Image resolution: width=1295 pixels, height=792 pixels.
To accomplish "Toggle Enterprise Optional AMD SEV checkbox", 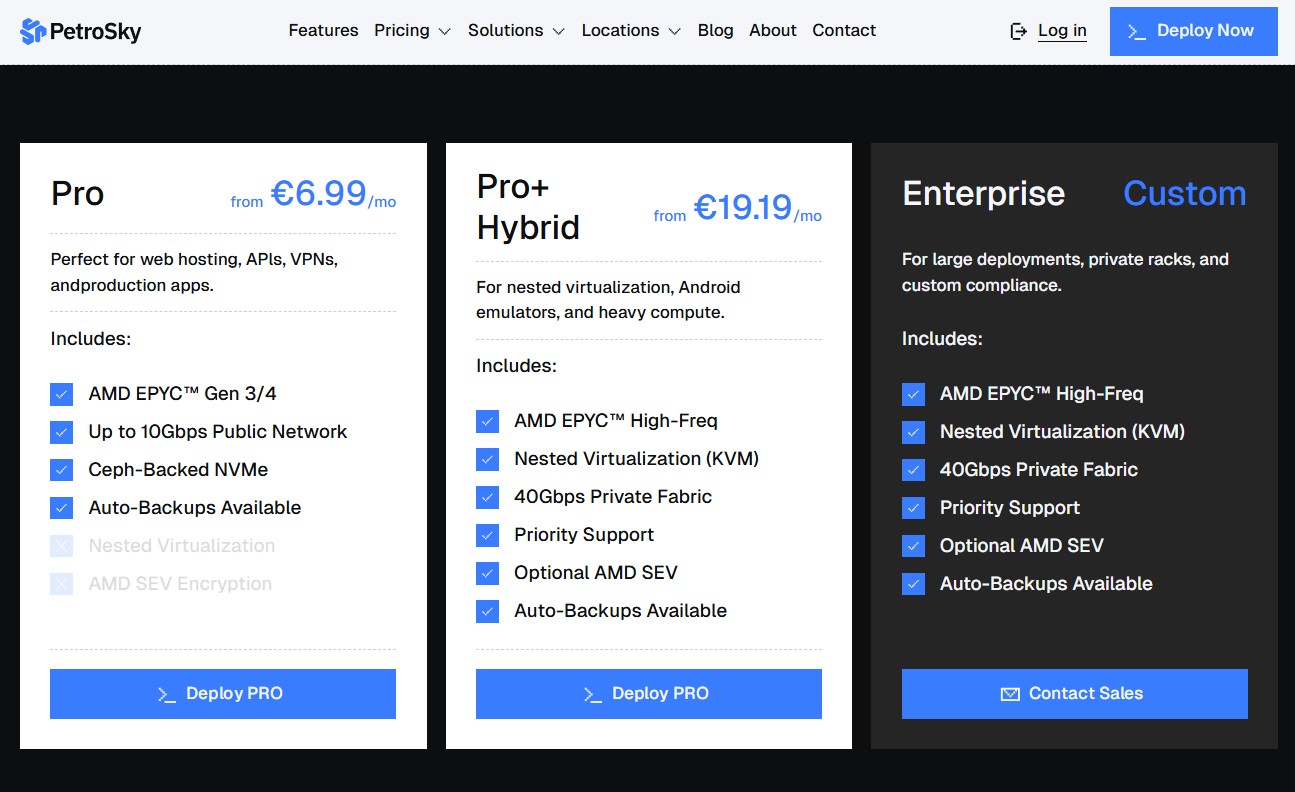I will tap(913, 546).
